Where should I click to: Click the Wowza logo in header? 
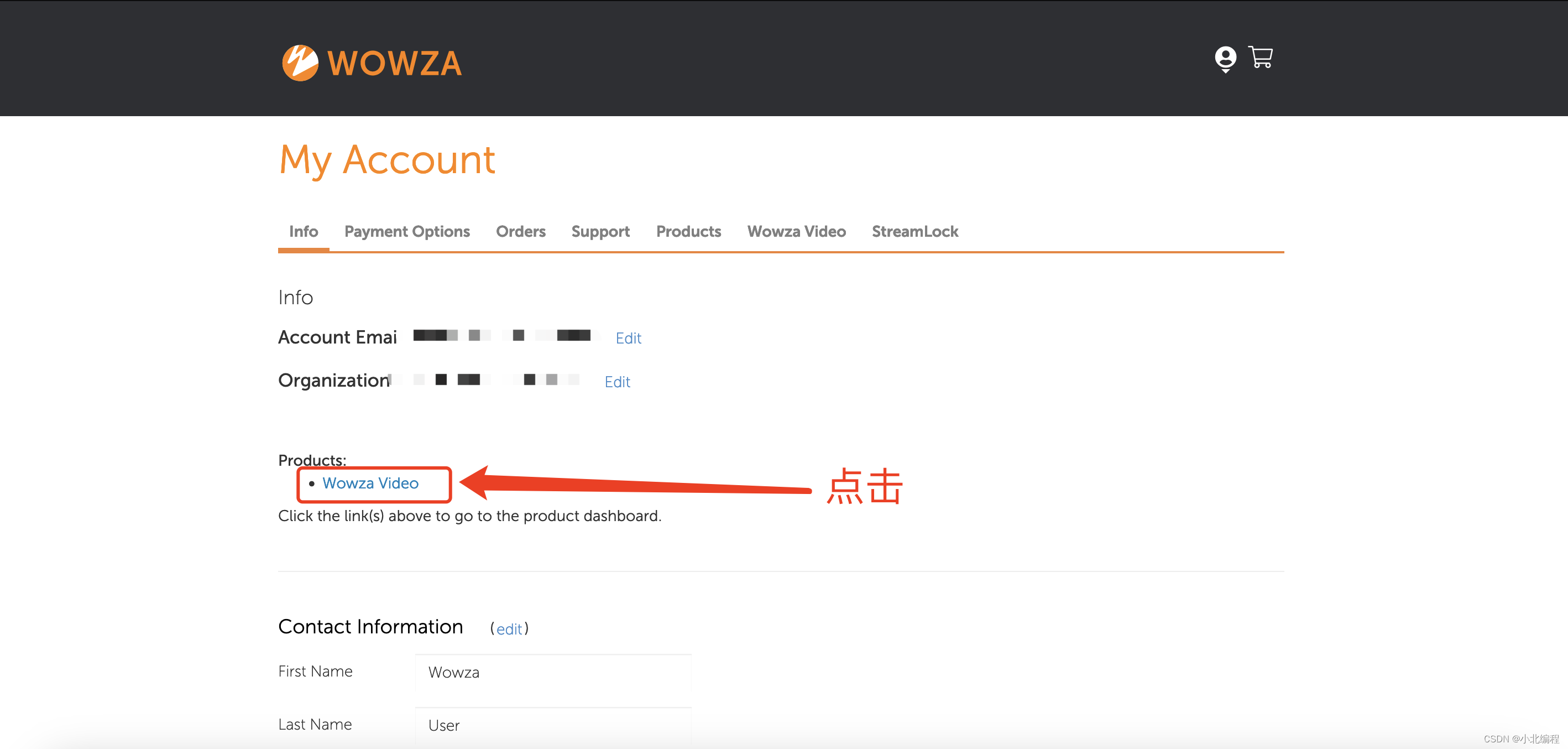click(x=372, y=63)
